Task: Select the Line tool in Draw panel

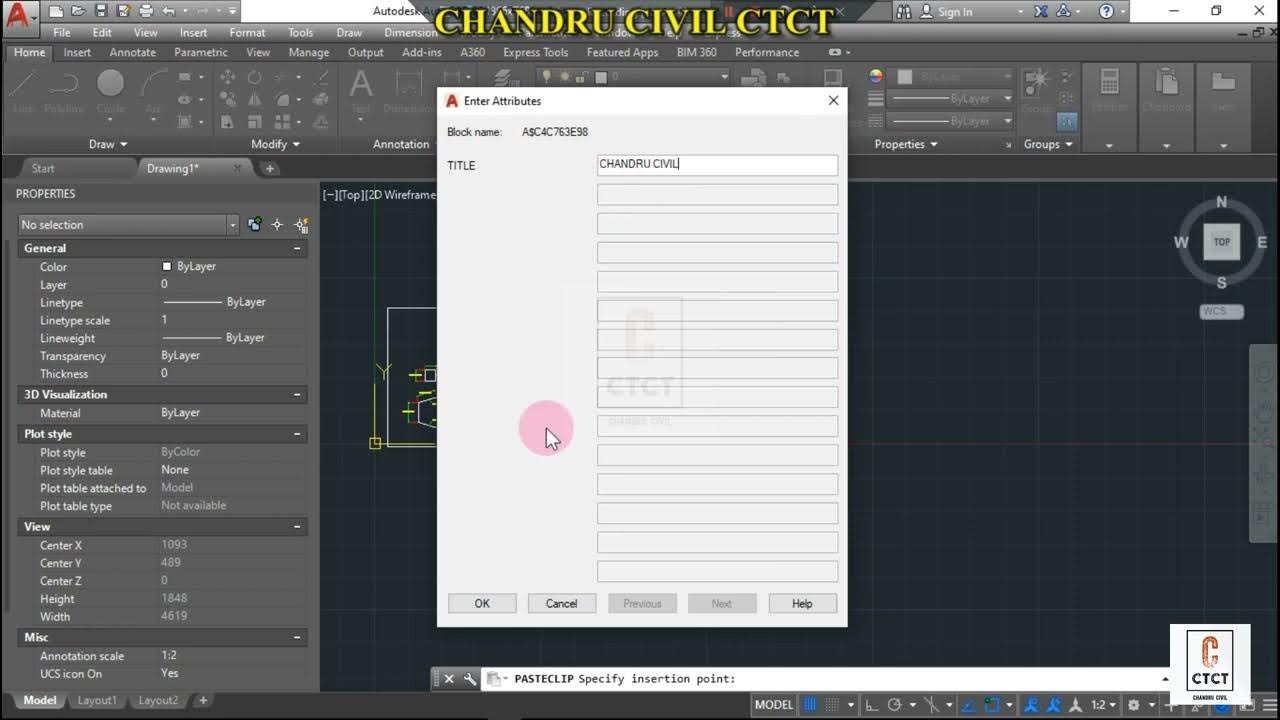Action: tap(23, 90)
